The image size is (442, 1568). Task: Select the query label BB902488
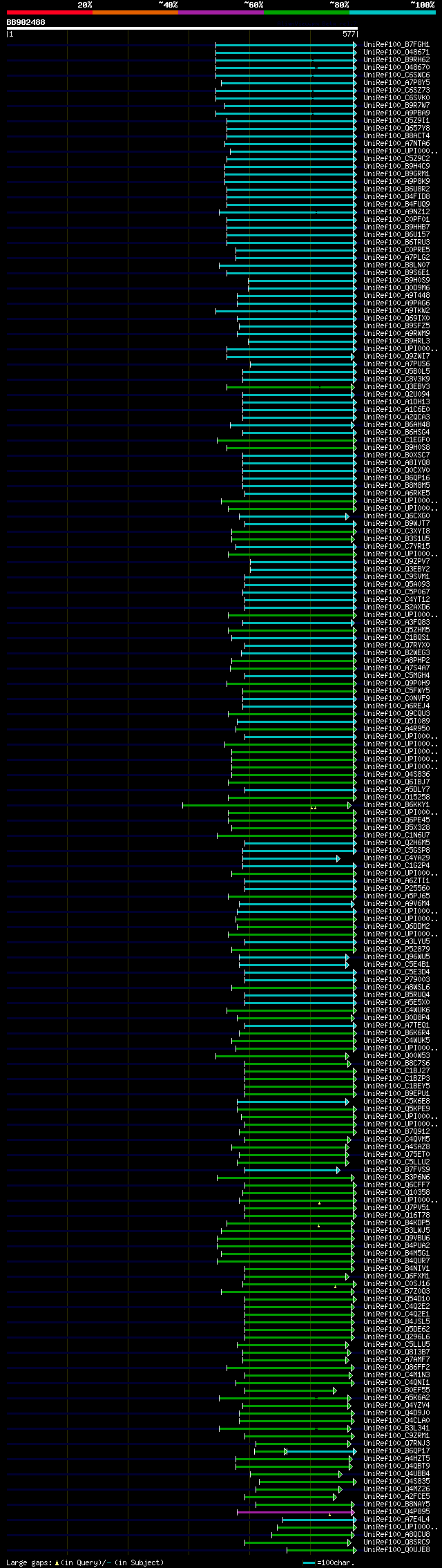click(x=26, y=22)
